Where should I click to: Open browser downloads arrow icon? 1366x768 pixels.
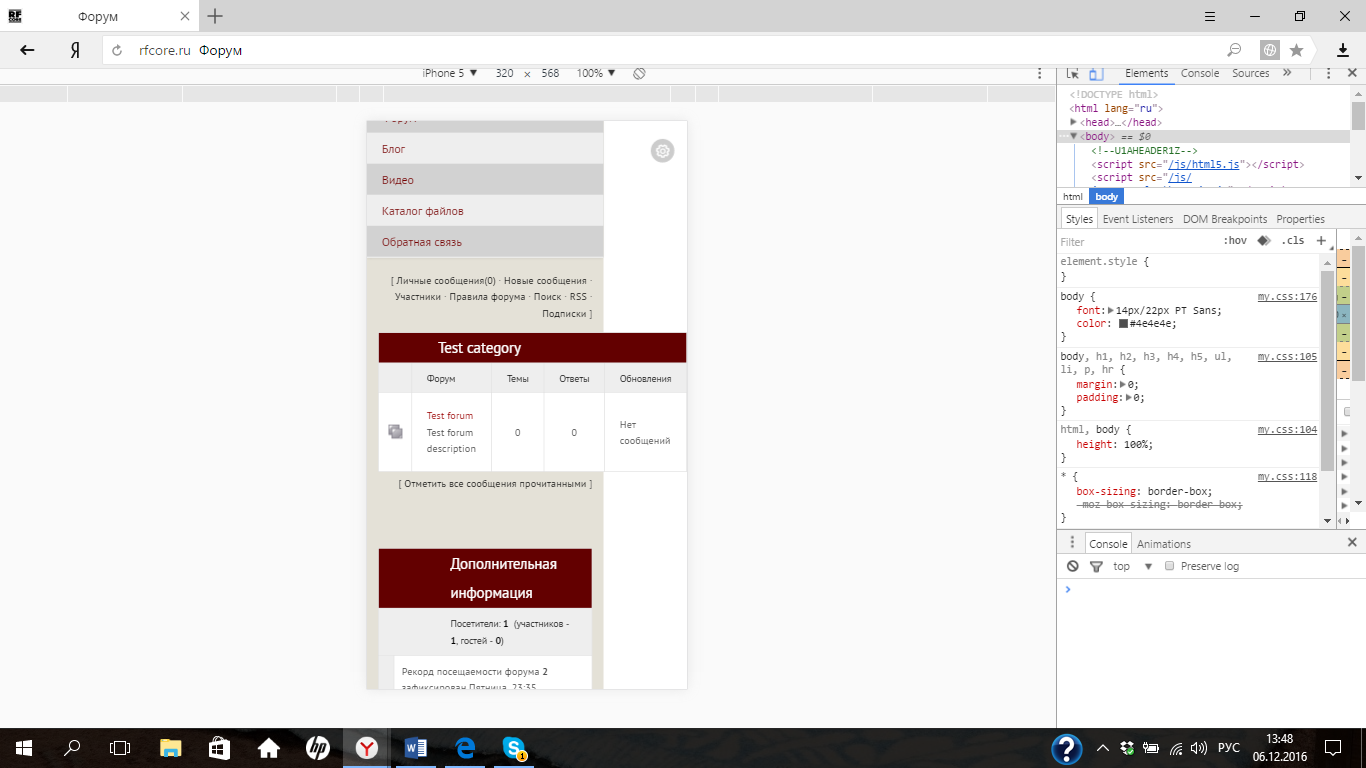pyautogui.click(x=1343, y=50)
